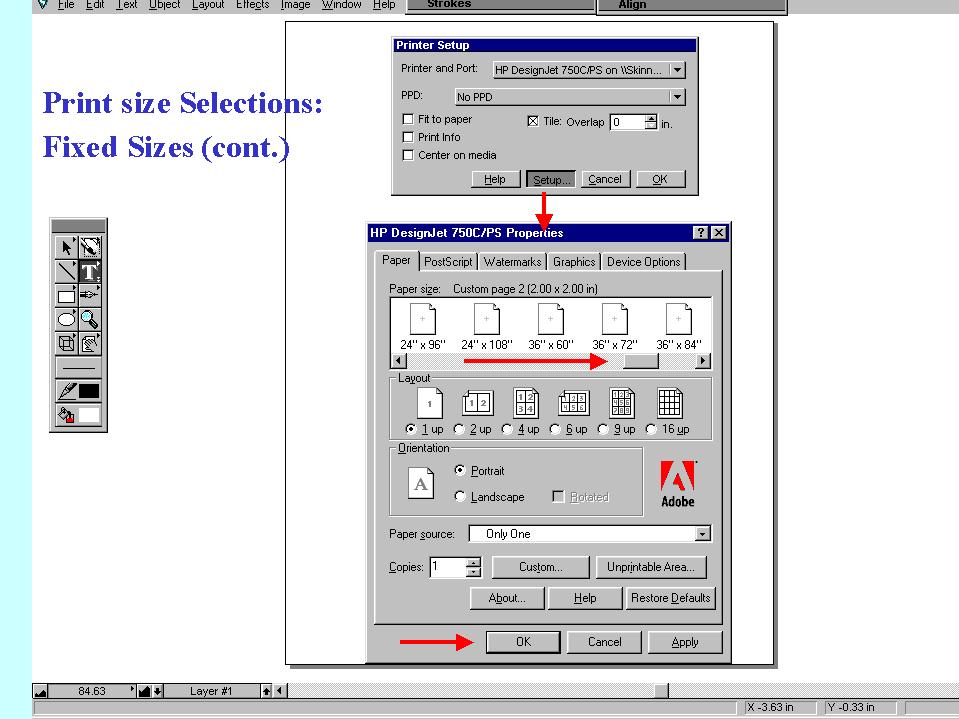Screen dimensions: 959x719
Task: Open the line weight box in toolbox
Action: click(x=78, y=367)
